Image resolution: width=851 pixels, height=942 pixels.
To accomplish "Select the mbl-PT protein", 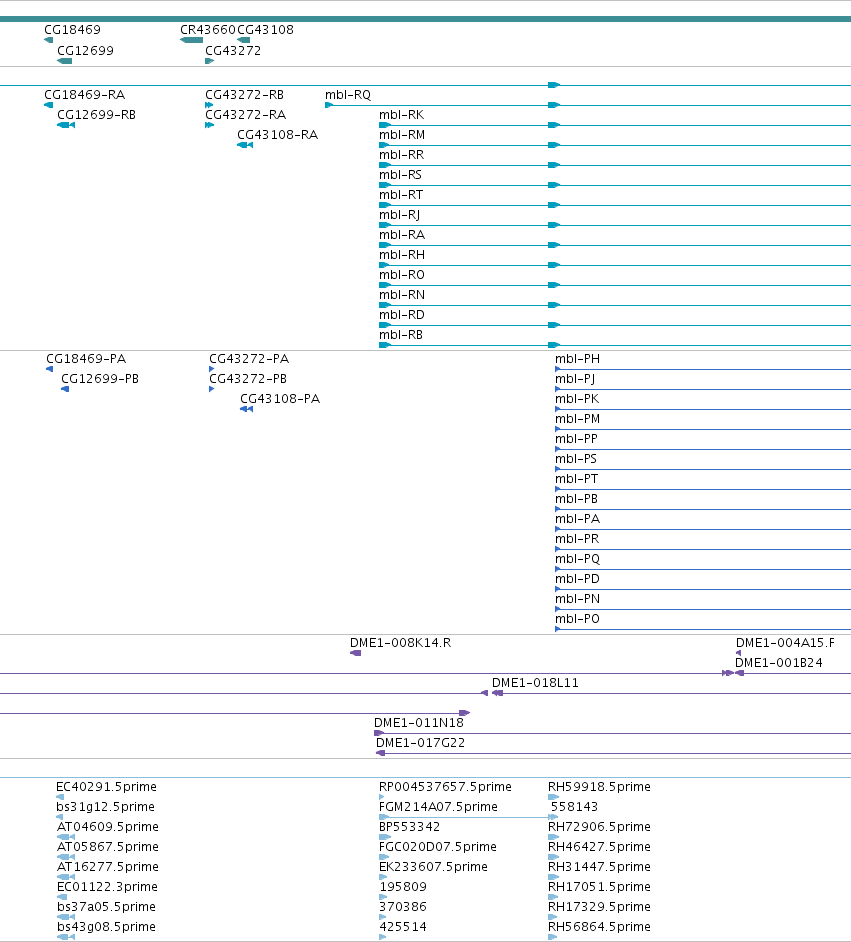I will [x=577, y=479].
